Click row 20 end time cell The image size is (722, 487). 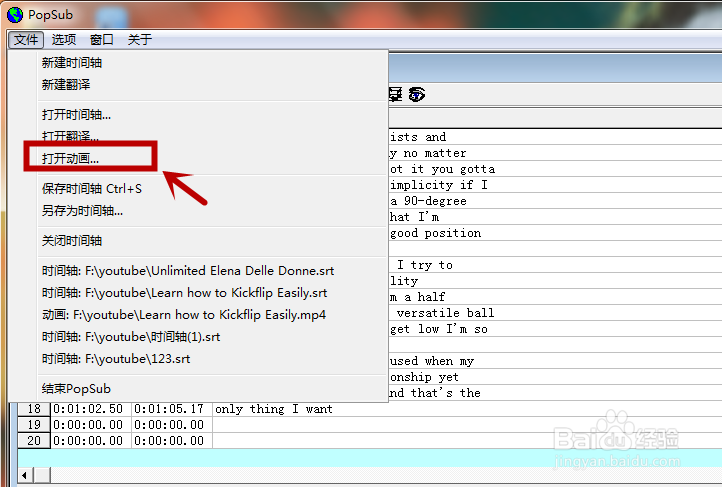pos(172,441)
